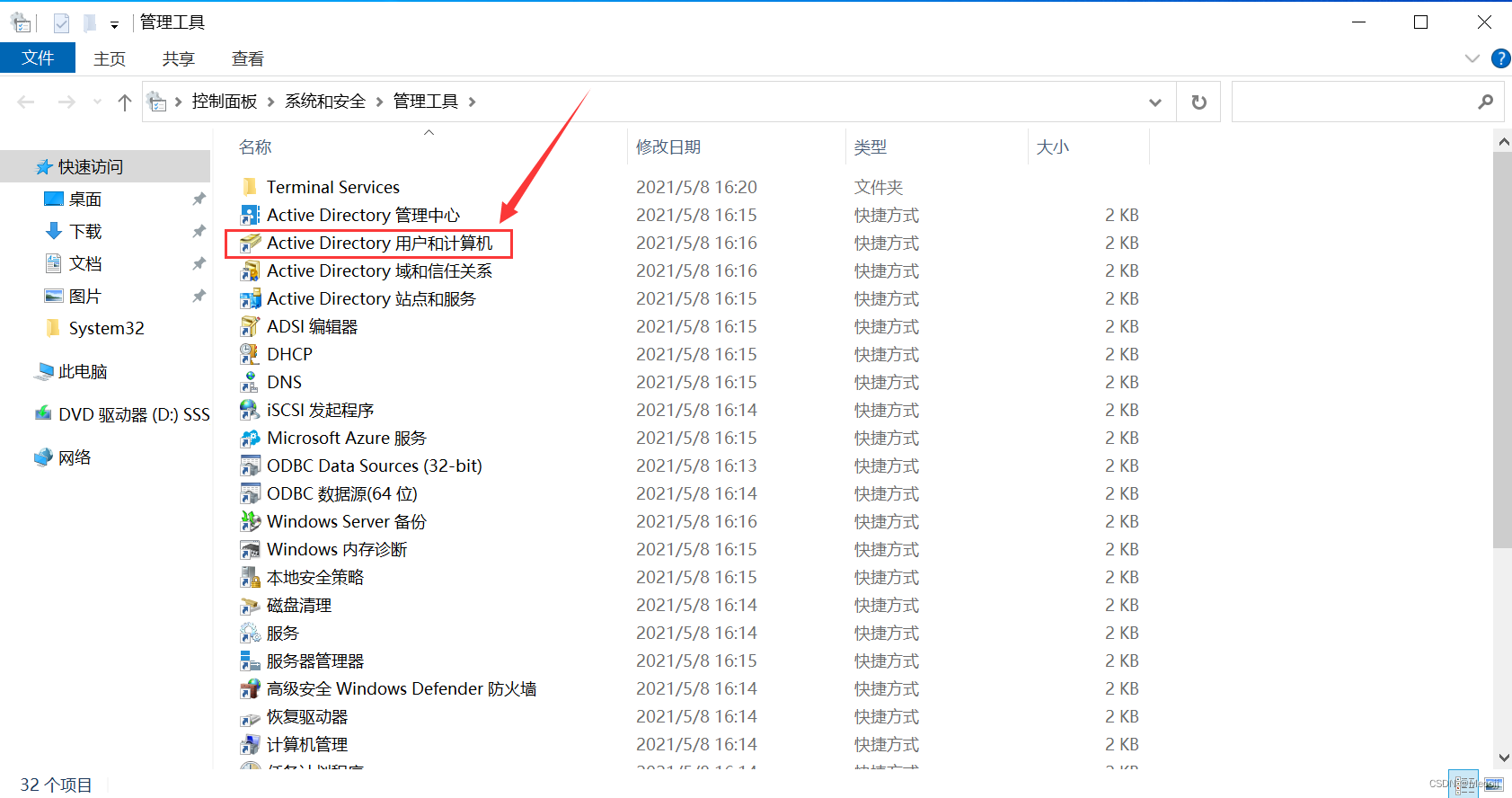
Task: Click the properties quick access toolbar icon
Action: click(x=61, y=22)
